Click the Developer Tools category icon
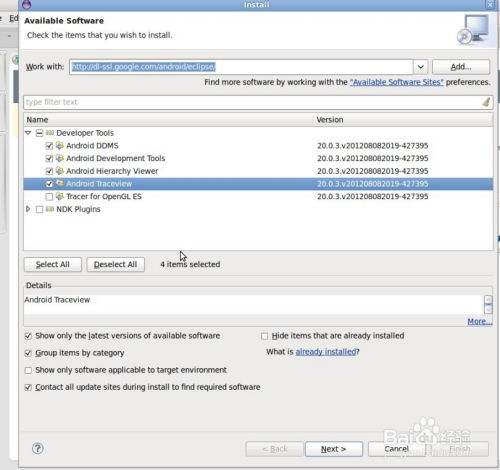This screenshot has height=470, width=500. point(50,133)
